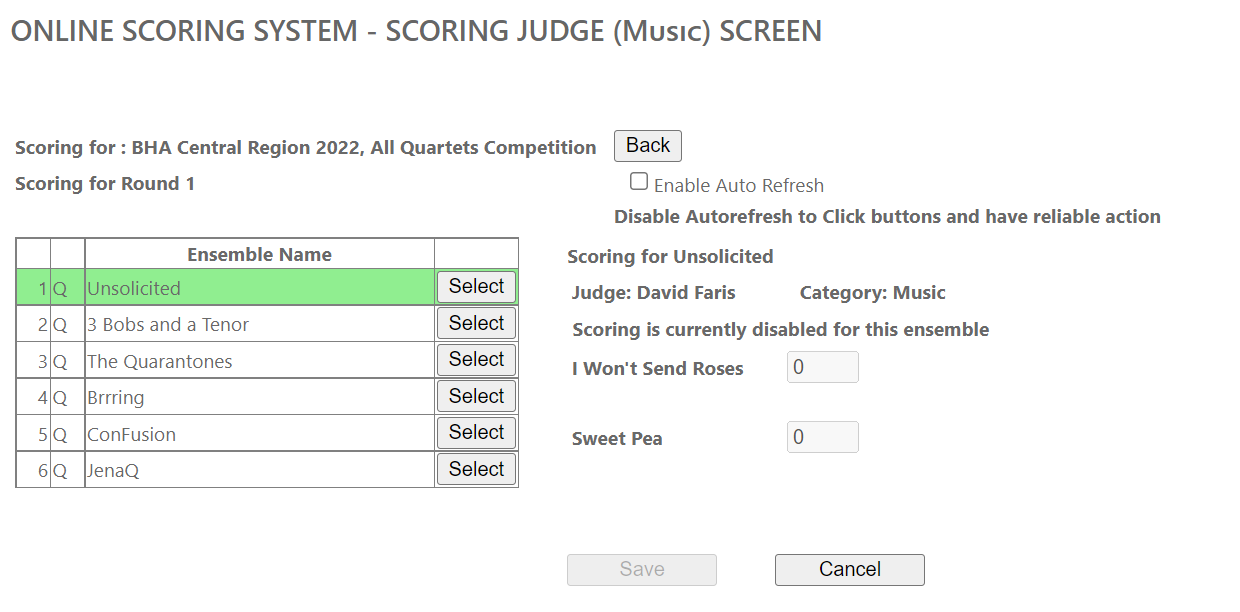Click the JenaQ name cell
This screenshot has height=612, width=1240.
tap(113, 471)
